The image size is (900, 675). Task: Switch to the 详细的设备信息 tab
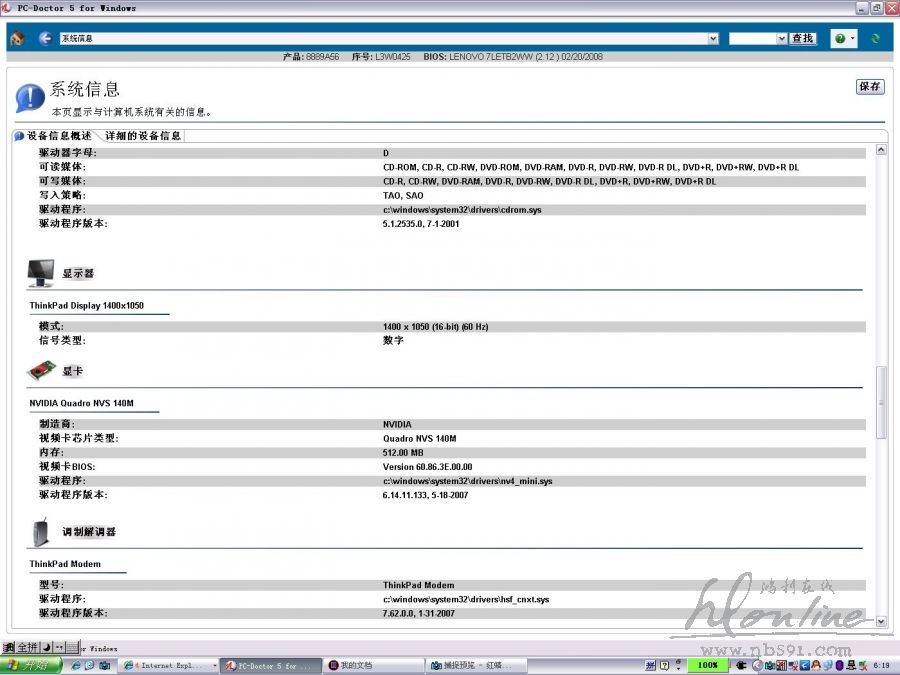[143, 136]
